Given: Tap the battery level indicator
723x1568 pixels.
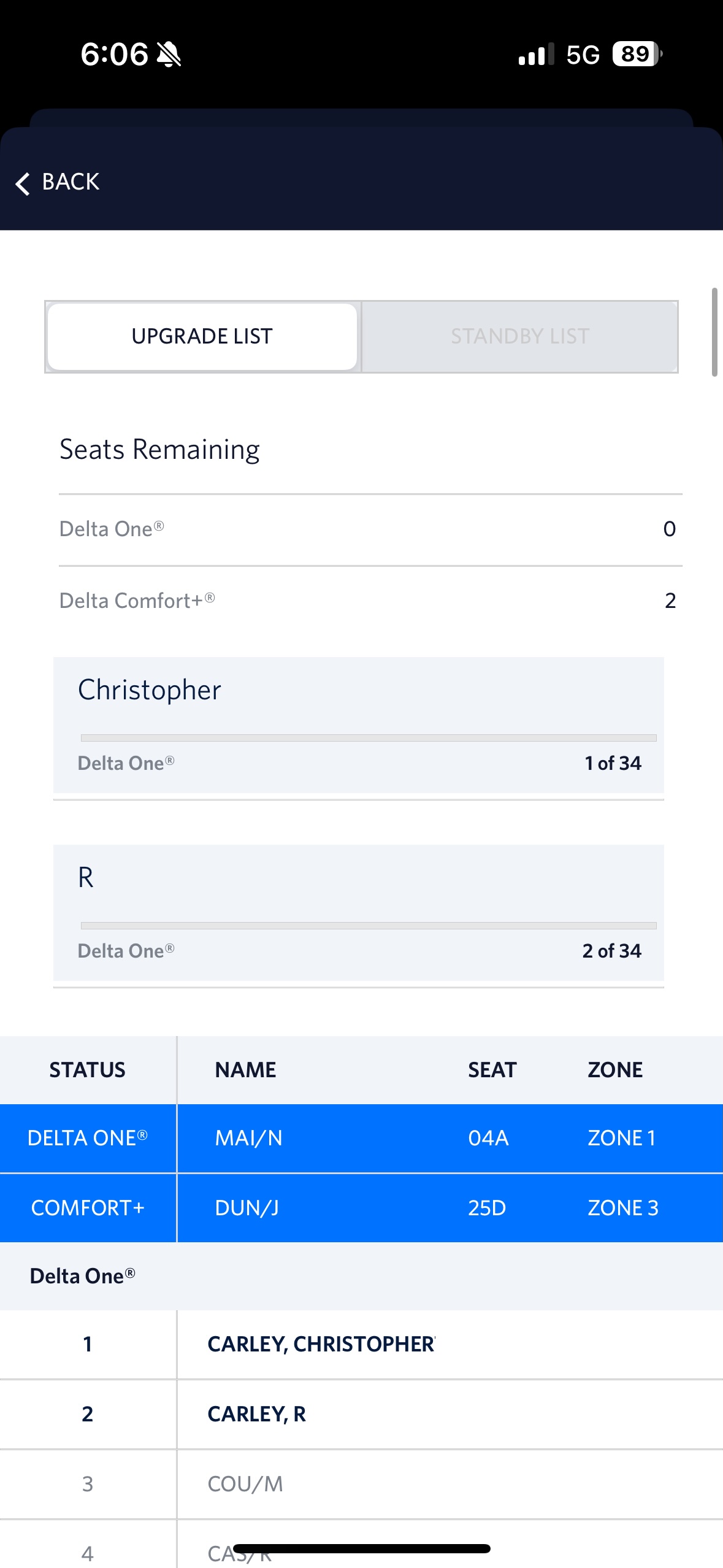Looking at the screenshot, I should click(x=637, y=55).
